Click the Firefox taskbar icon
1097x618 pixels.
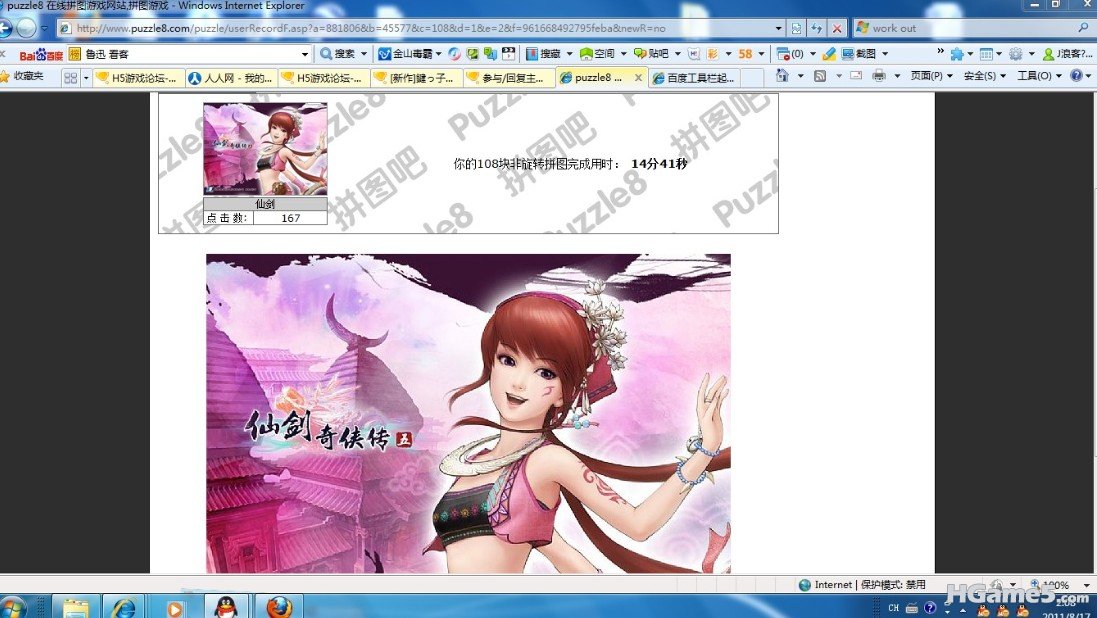[x=278, y=606]
